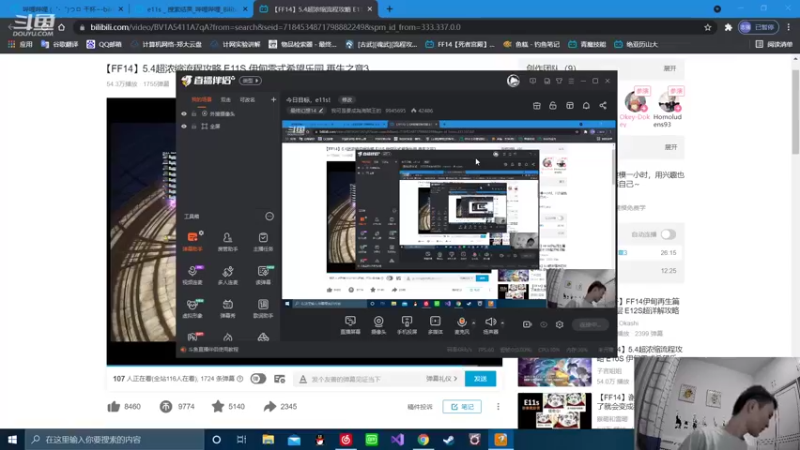Edit today's goal with the modify button

pyautogui.click(x=347, y=99)
